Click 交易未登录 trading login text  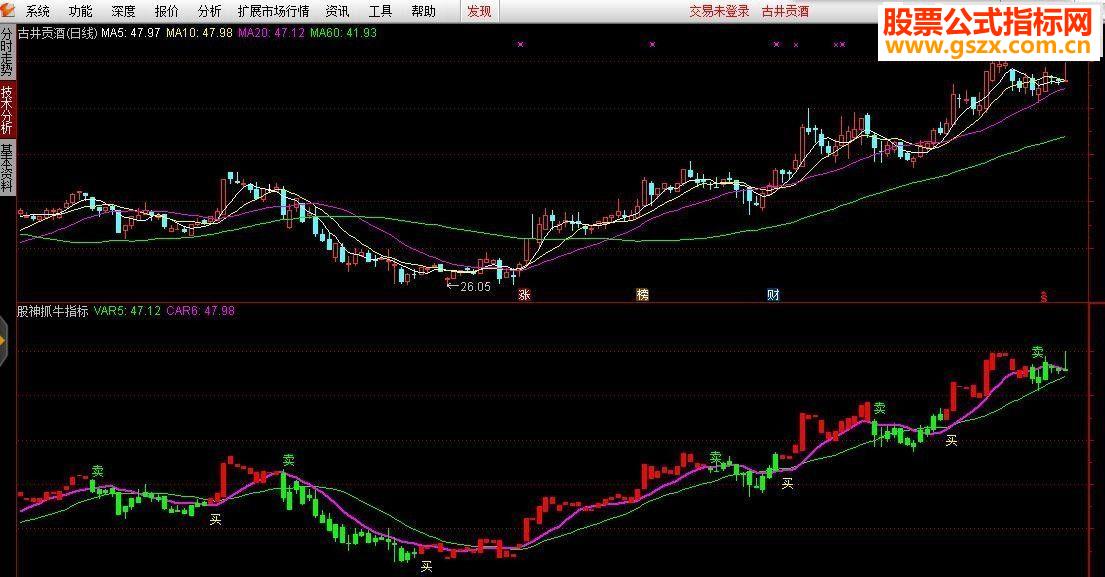(x=719, y=11)
